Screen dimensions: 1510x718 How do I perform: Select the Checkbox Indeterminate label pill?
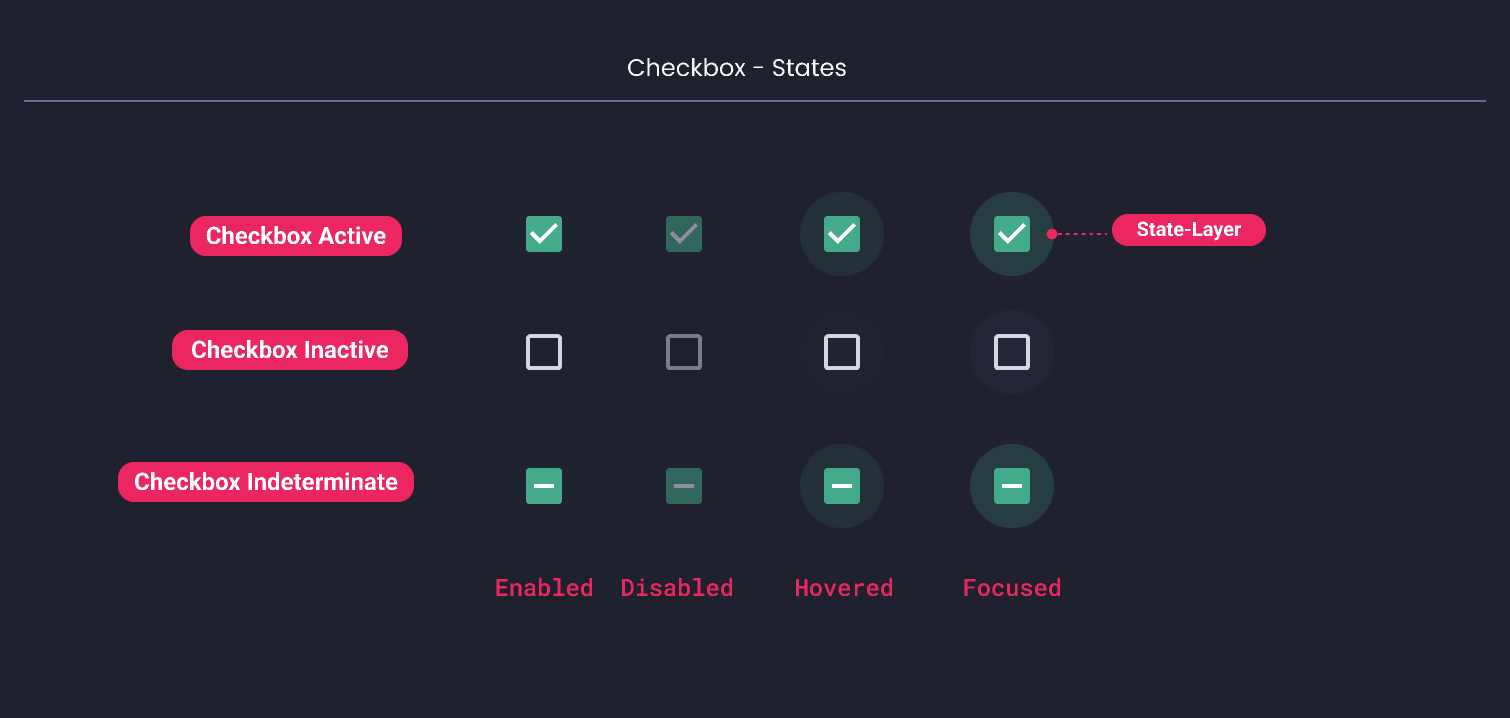coord(266,481)
